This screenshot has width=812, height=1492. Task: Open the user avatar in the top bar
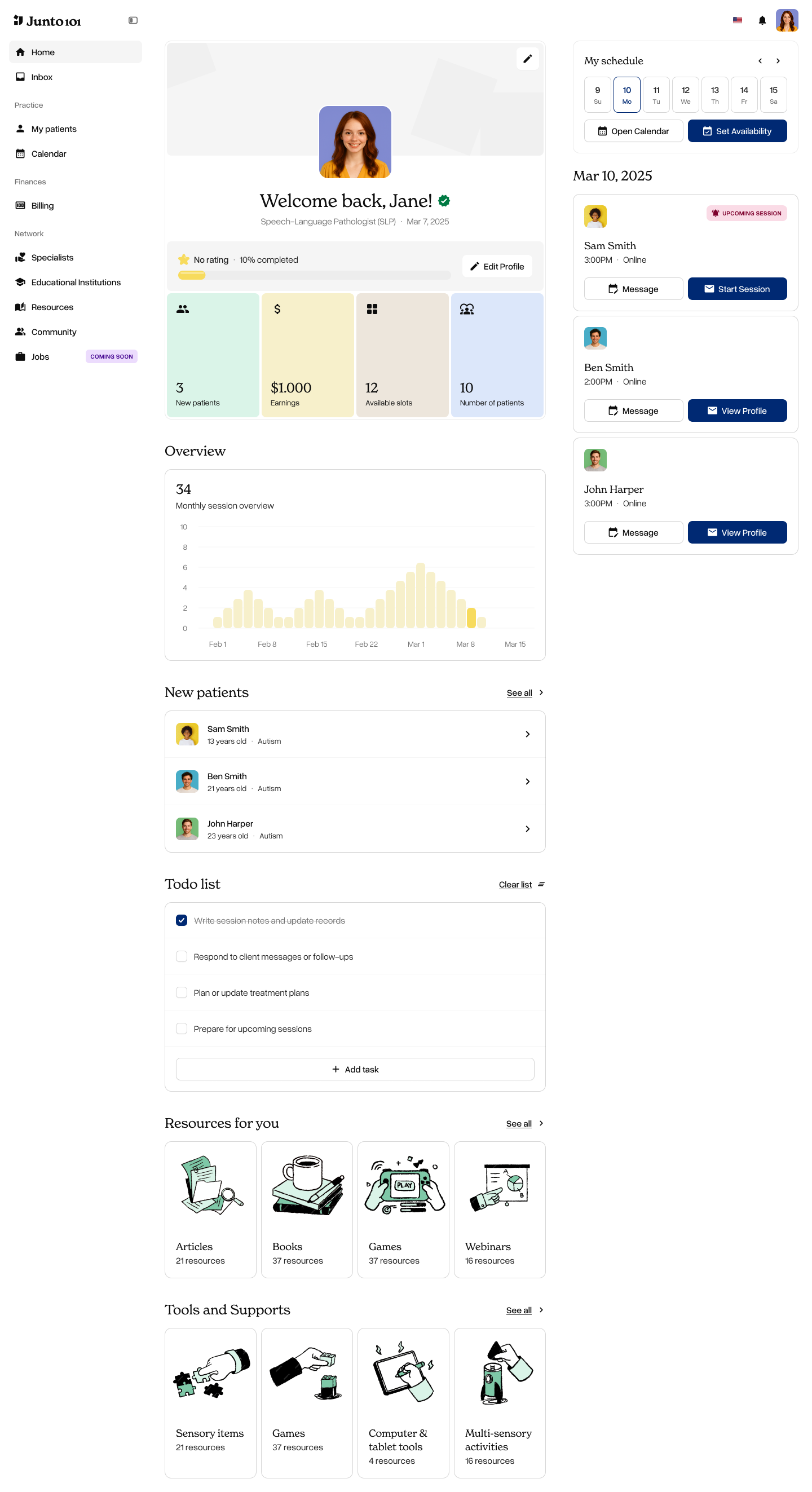pyautogui.click(x=787, y=20)
